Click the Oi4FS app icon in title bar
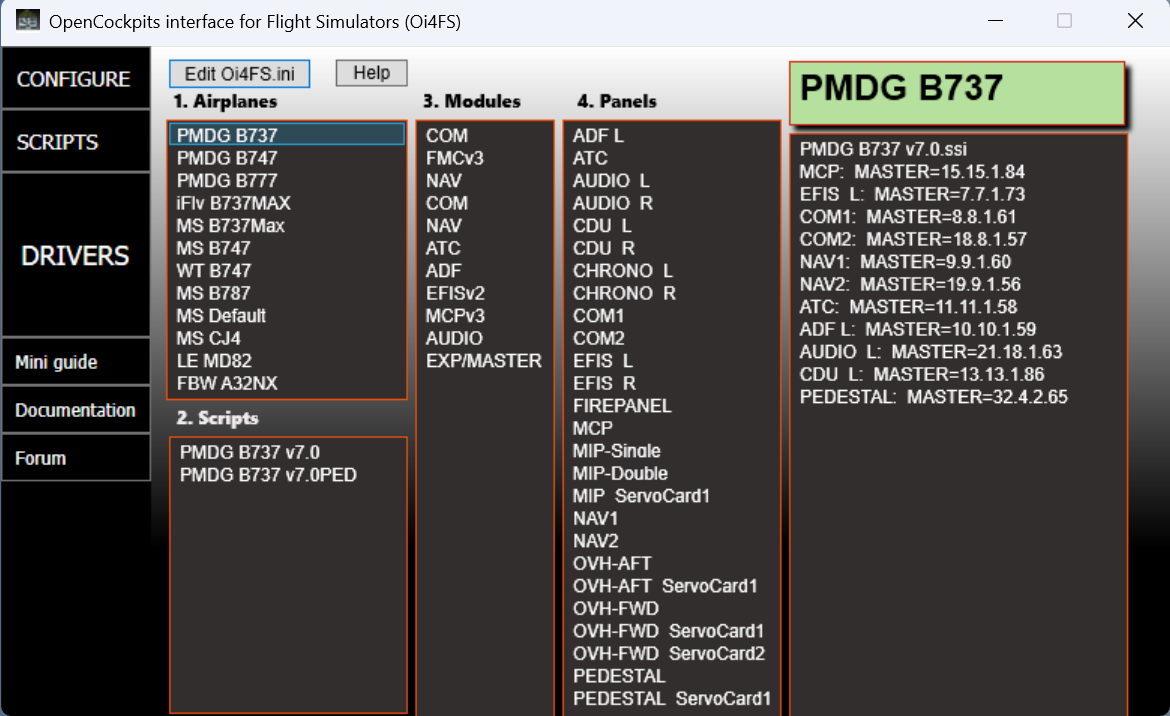1170x716 pixels. click(x=28, y=20)
